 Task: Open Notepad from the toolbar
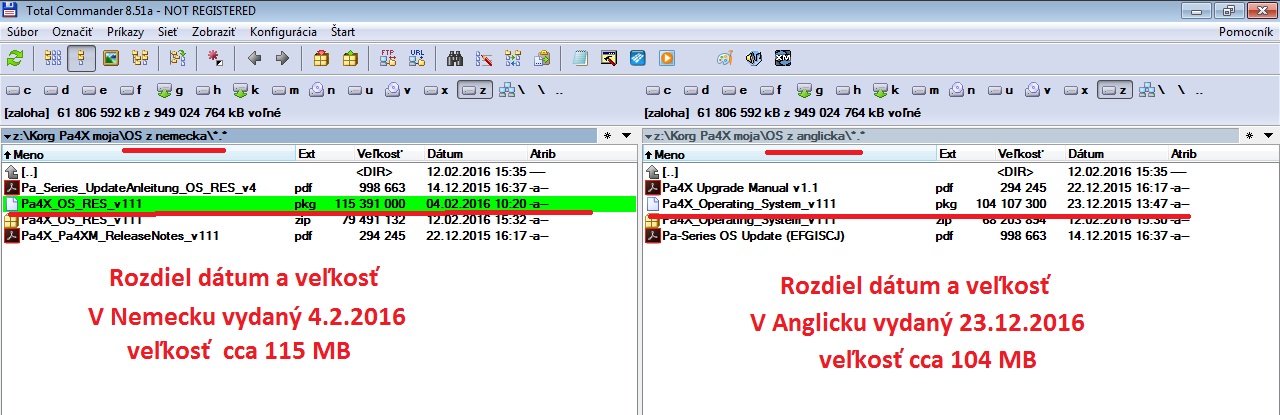(580, 58)
